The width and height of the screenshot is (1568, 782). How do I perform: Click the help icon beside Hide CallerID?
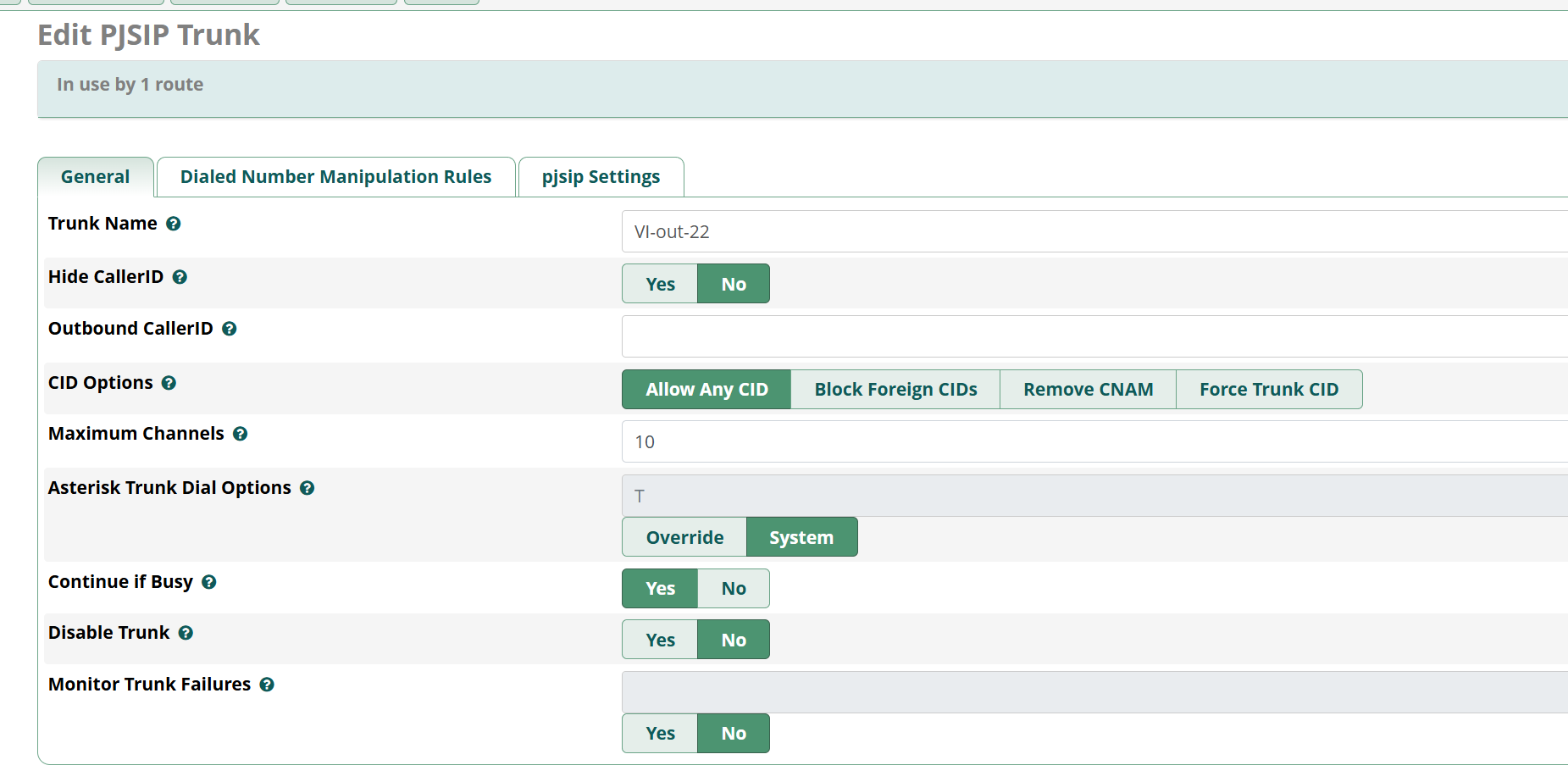coord(180,277)
